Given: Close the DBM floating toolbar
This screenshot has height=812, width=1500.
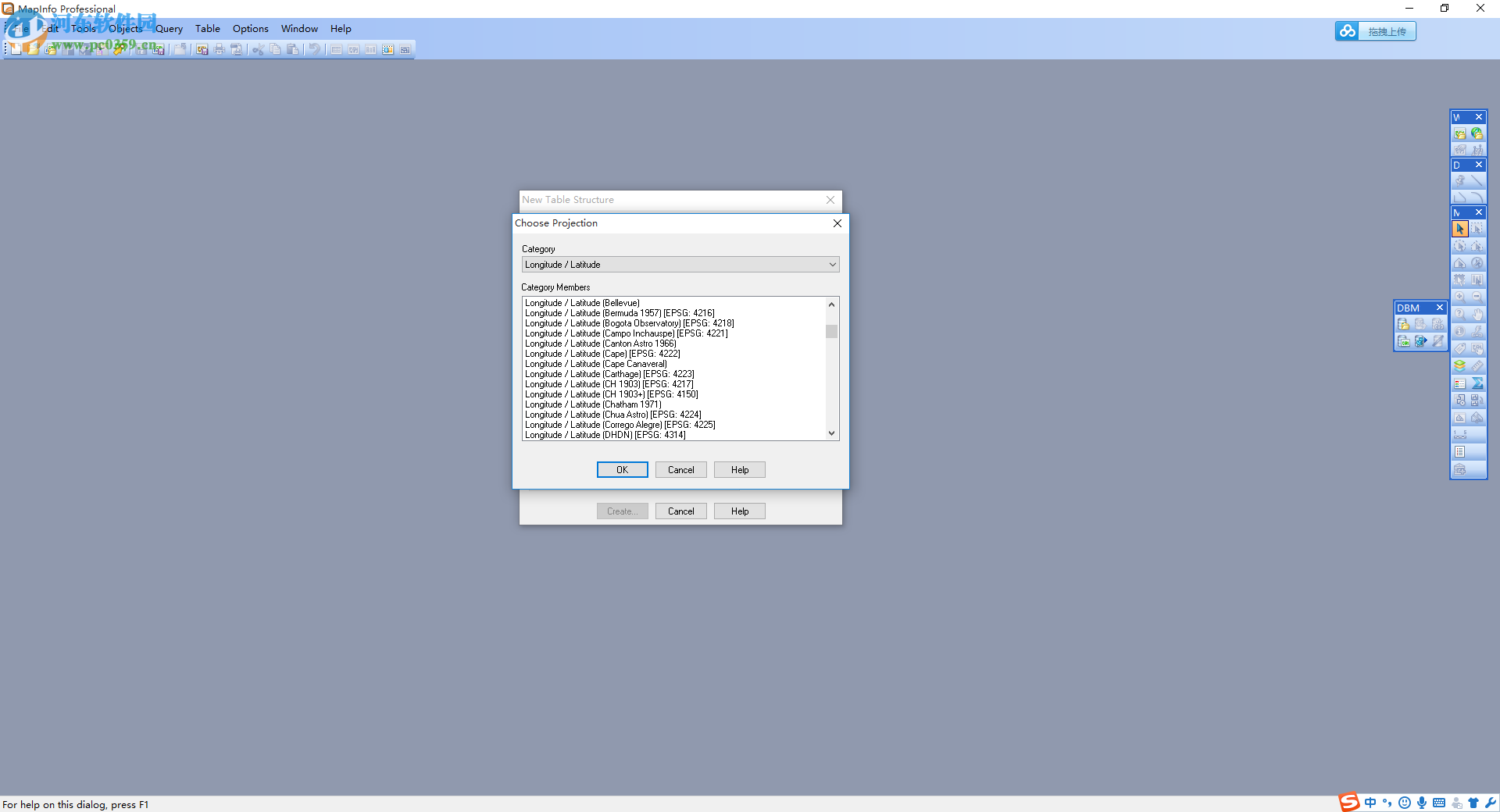Looking at the screenshot, I should [1439, 308].
